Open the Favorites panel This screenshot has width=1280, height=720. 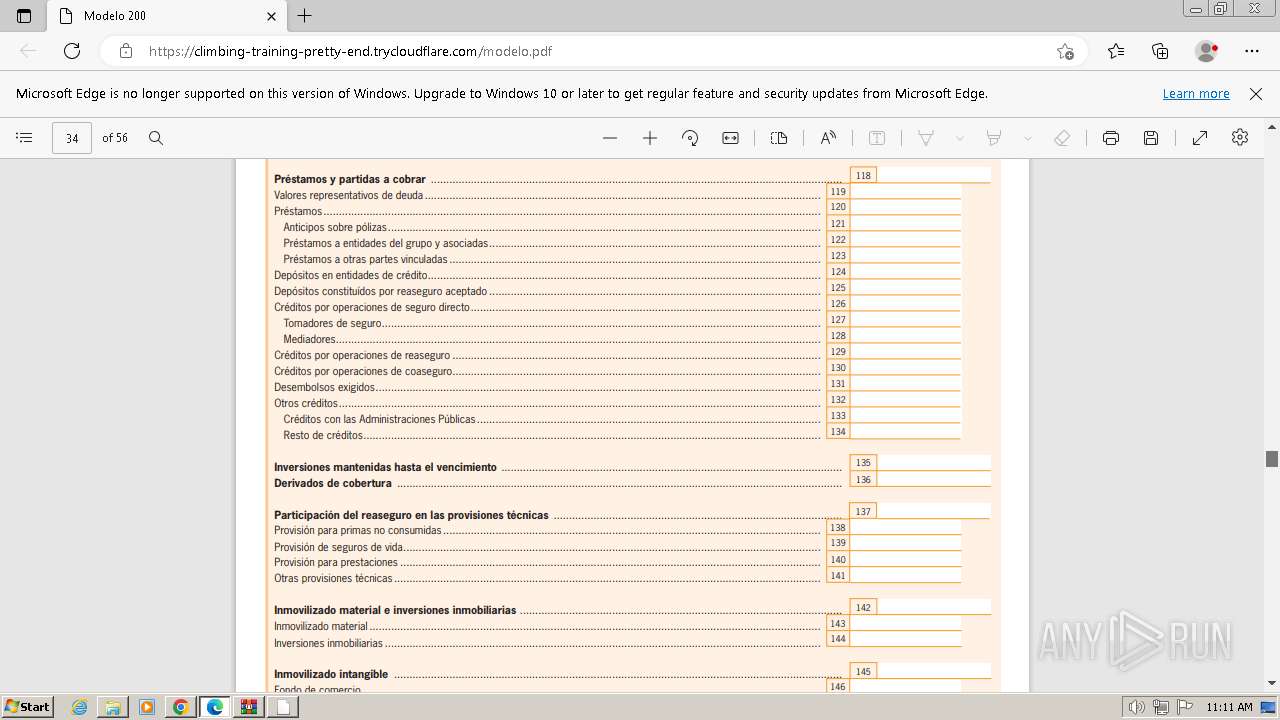pos(1116,51)
